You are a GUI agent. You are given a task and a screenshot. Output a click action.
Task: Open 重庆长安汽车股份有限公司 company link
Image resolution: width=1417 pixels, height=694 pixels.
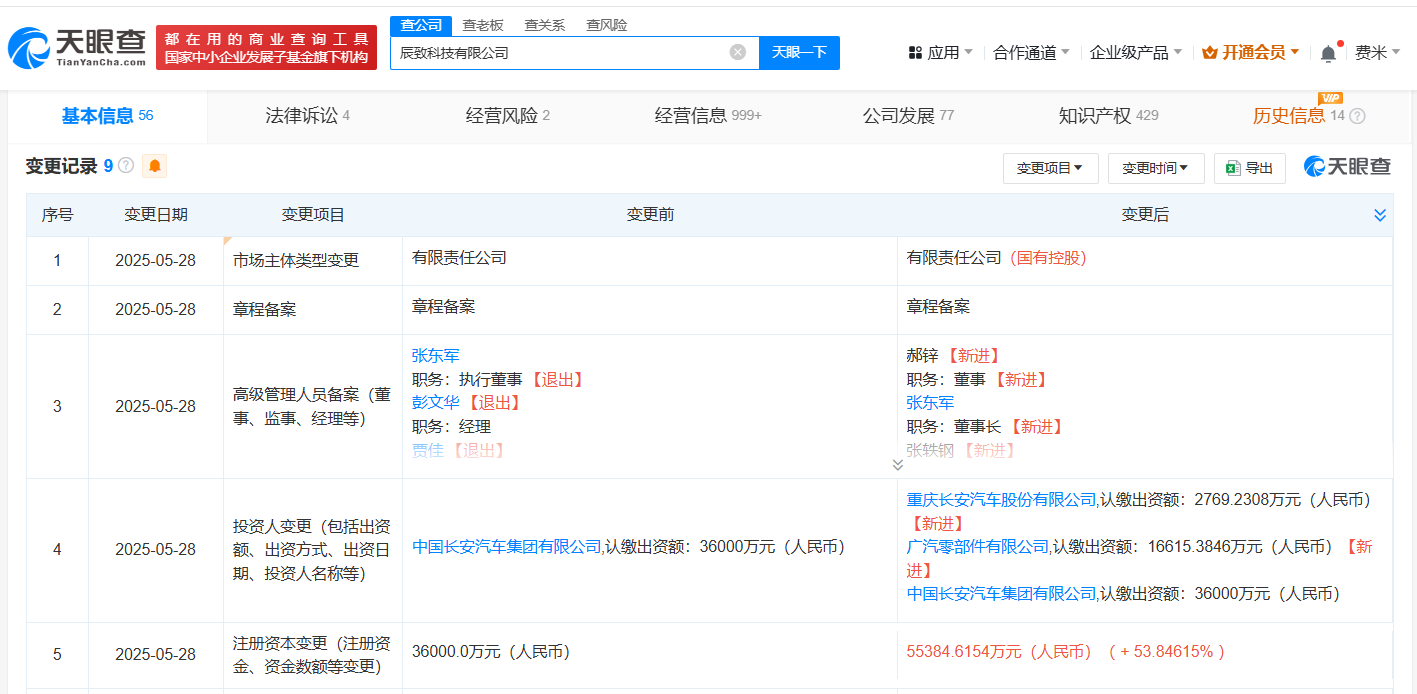click(x=1002, y=498)
